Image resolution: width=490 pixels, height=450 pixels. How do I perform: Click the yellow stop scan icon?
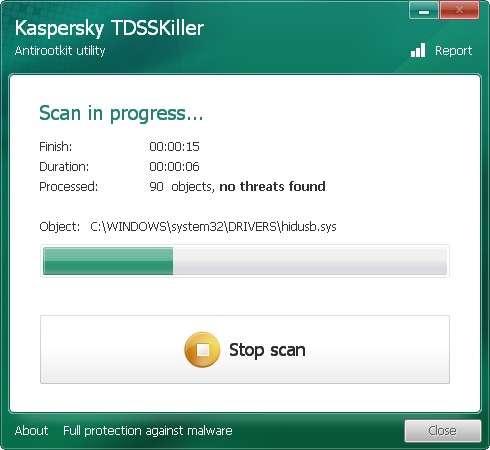point(202,350)
